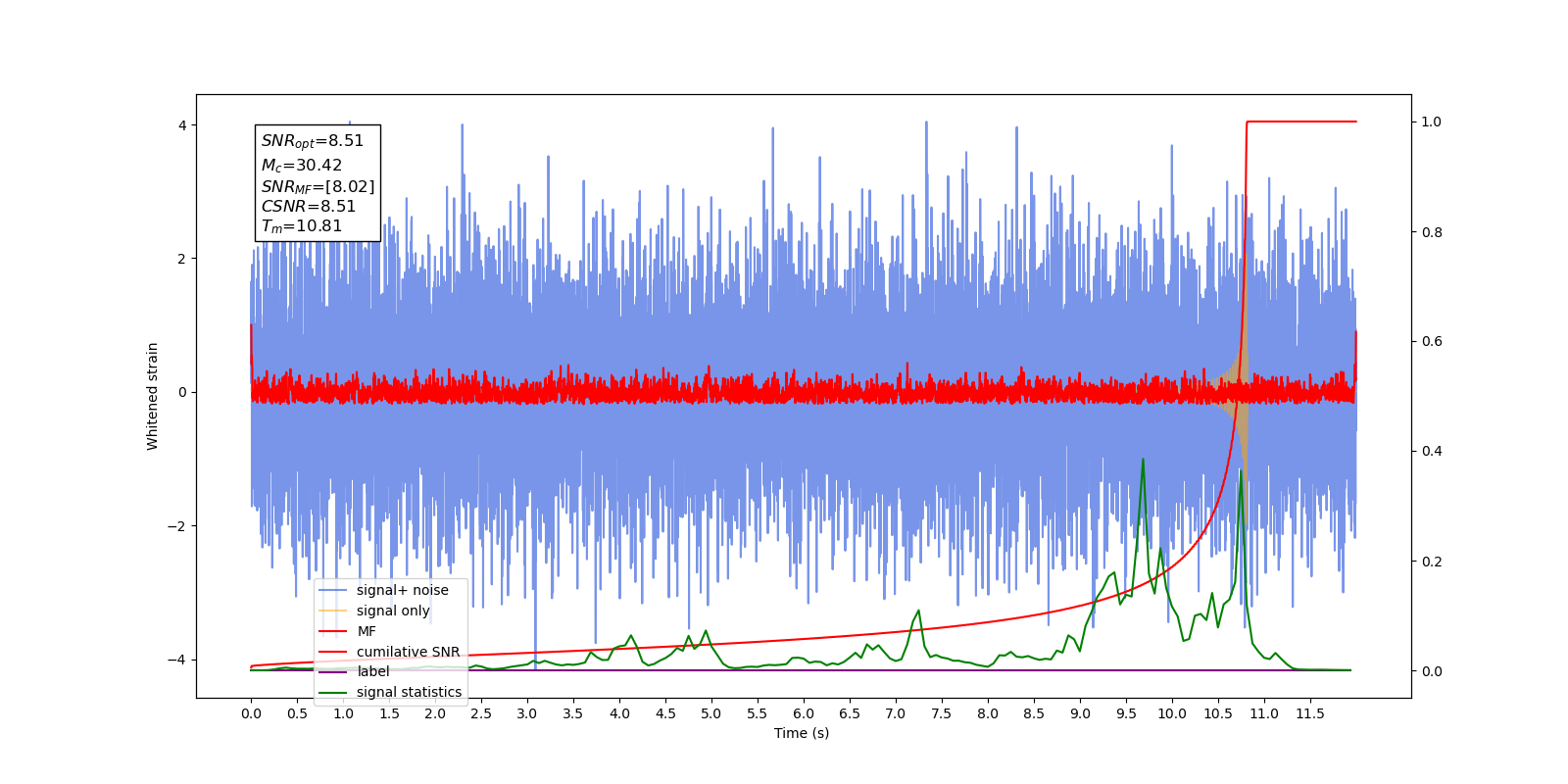1568x784 pixels.
Task: Select the 7.5 time axis tick label
Action: click(x=942, y=713)
